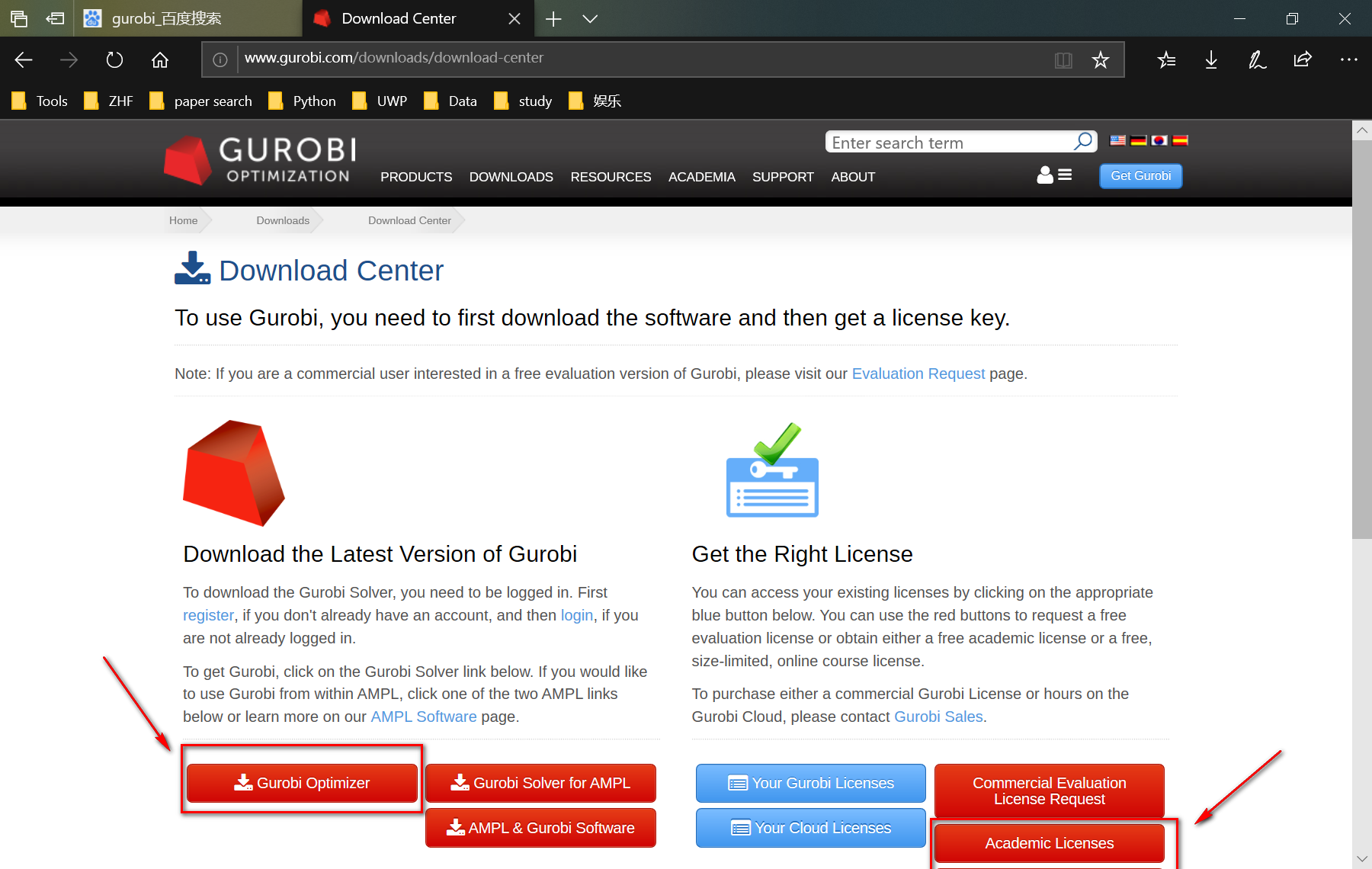This screenshot has height=869, width=1372.
Task: Open the Evaluation Request link
Action: 918,374
